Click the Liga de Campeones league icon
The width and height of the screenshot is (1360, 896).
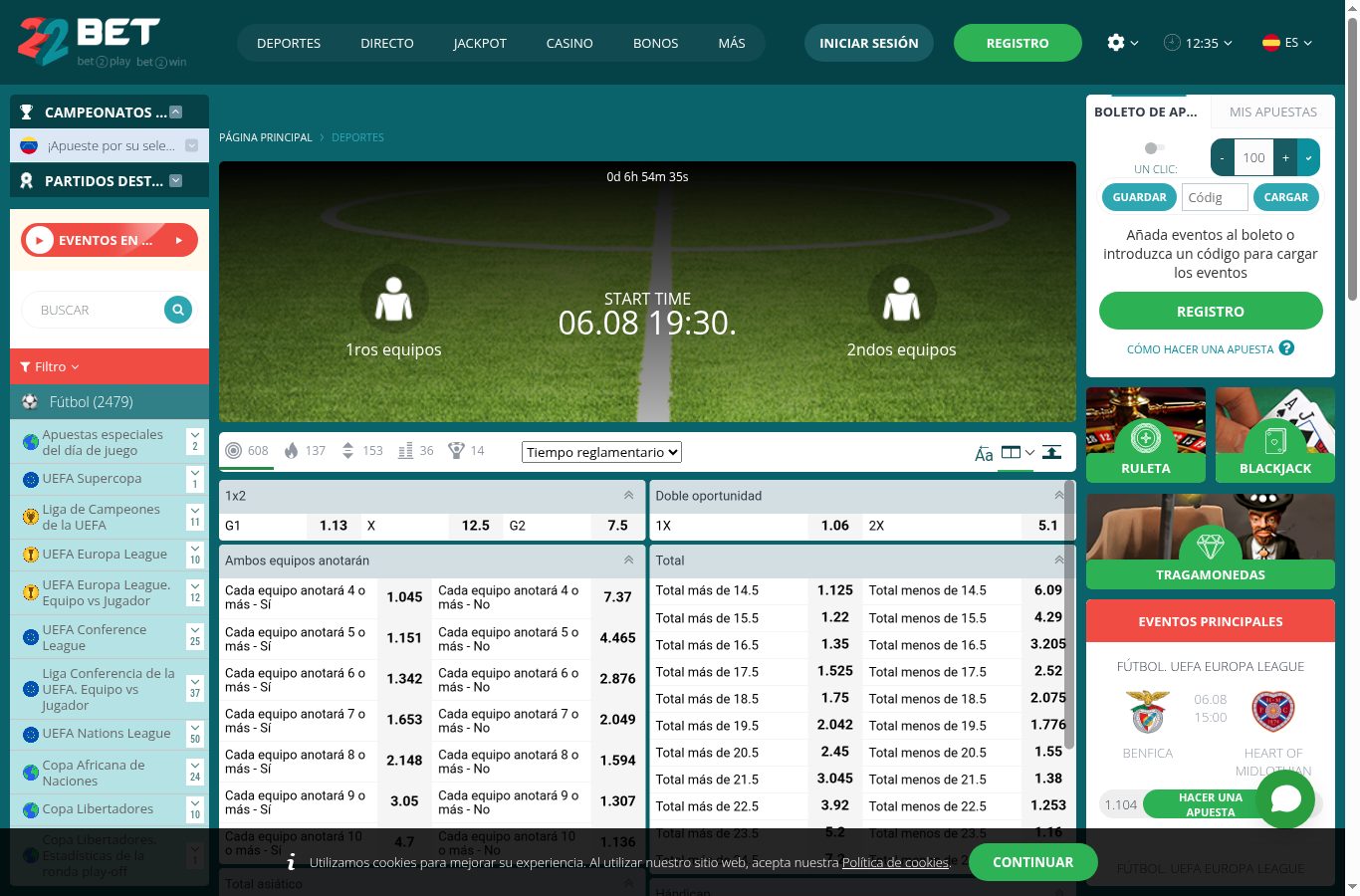[x=31, y=517]
